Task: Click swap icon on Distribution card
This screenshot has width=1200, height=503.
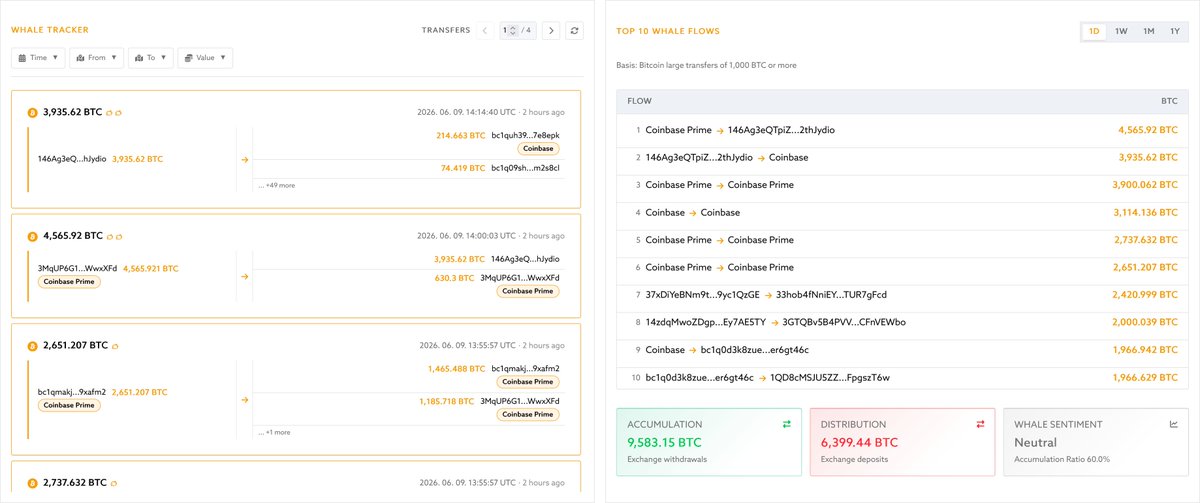Action: [980, 424]
